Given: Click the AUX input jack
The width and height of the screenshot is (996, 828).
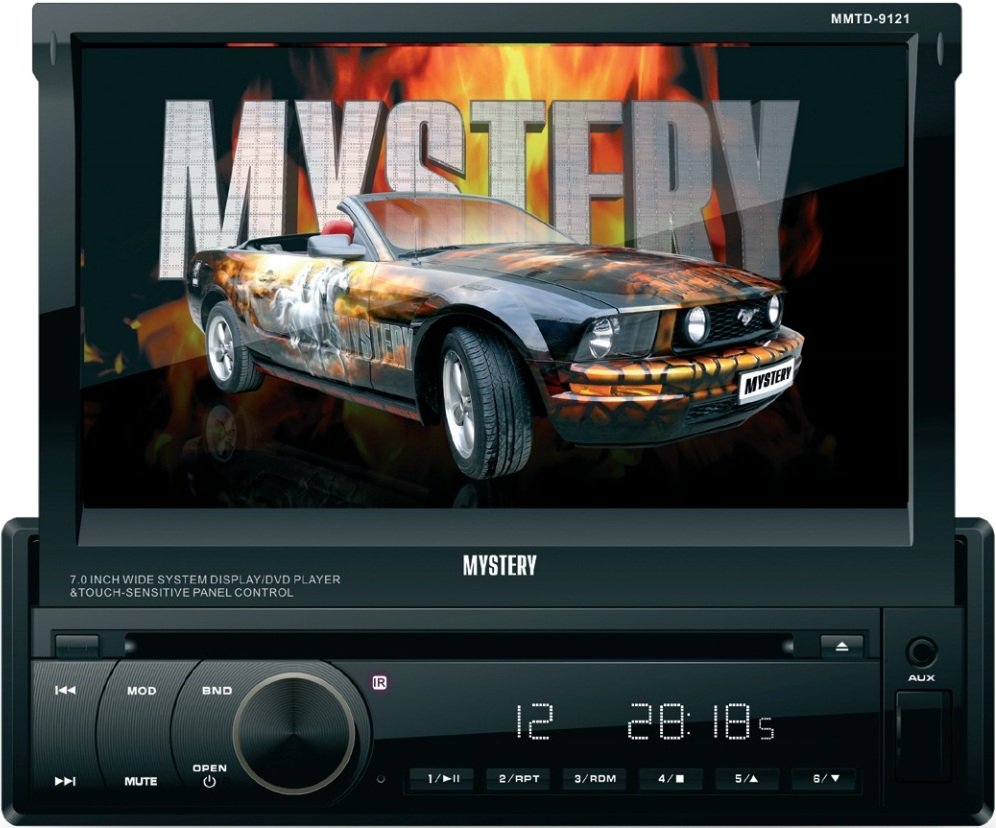Looking at the screenshot, I should (x=921, y=652).
